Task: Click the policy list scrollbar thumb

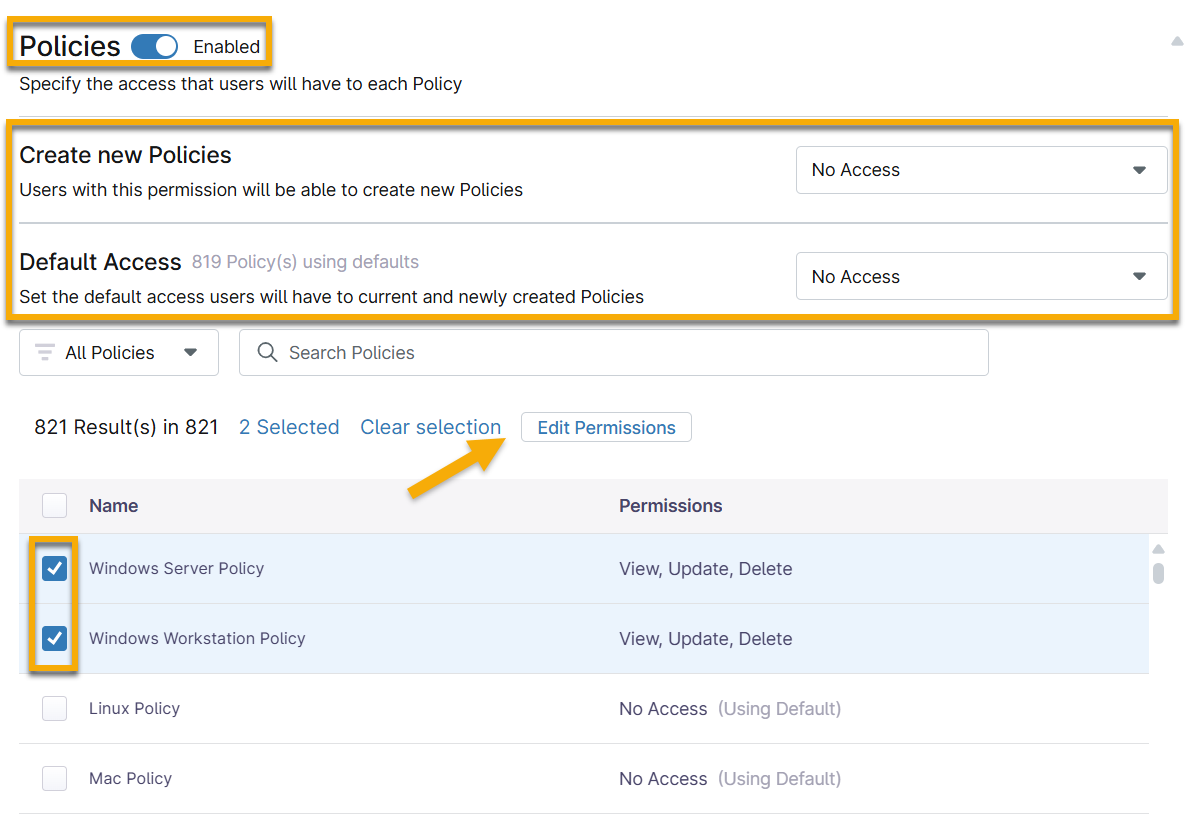Action: point(1159,573)
